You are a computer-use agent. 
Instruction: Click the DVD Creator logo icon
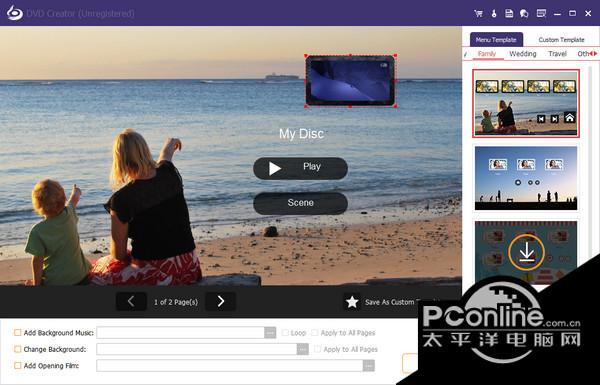[15, 13]
